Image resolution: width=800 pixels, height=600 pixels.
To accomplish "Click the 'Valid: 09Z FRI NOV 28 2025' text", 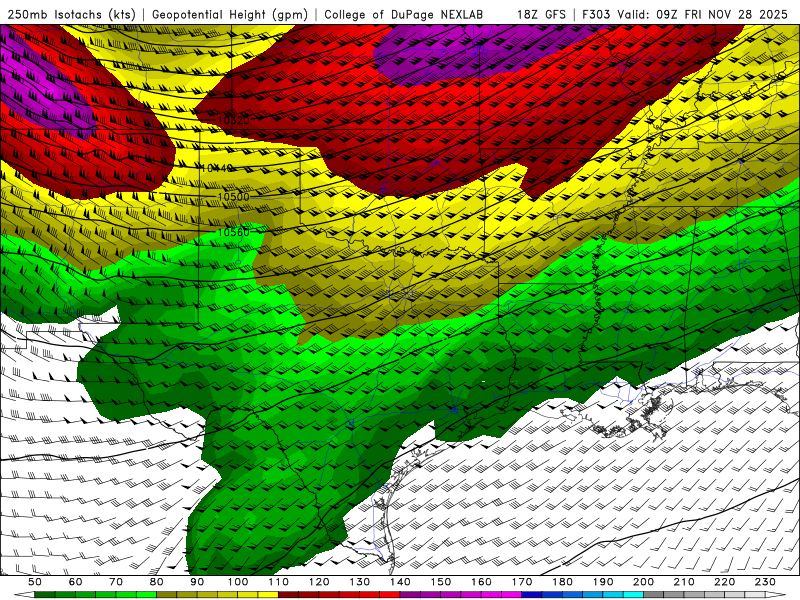I will 703,15.
